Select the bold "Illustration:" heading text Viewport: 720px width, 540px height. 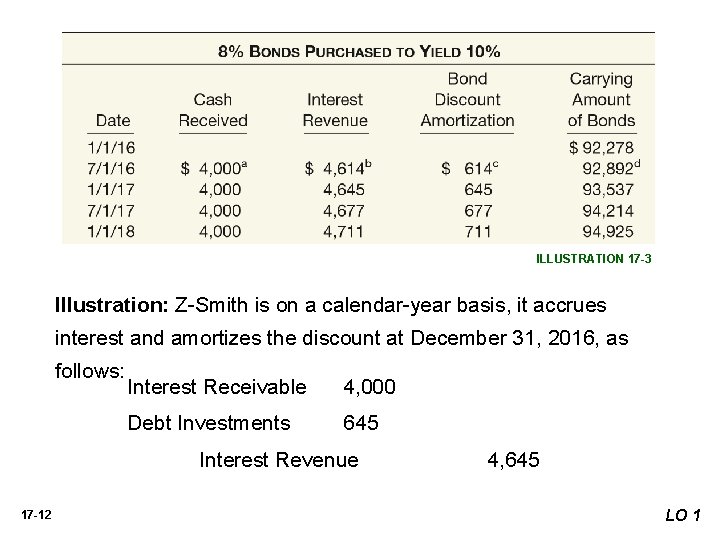pyautogui.click(x=113, y=303)
